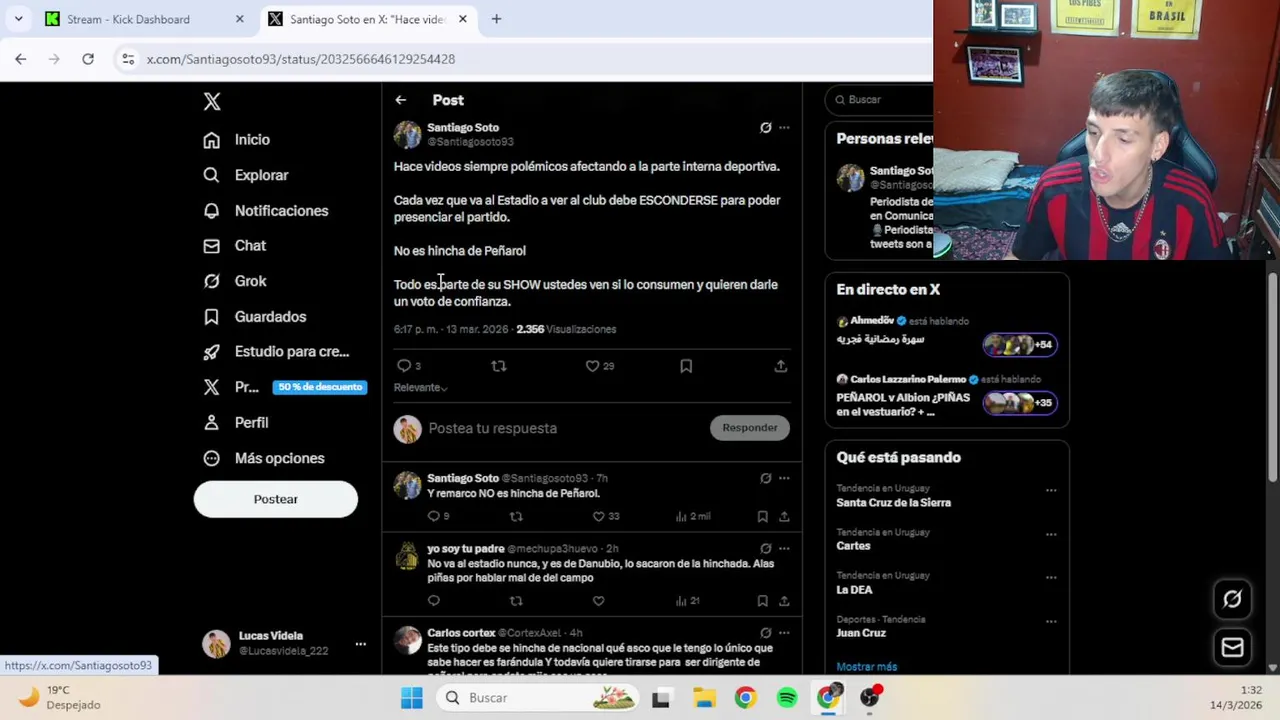Image resolution: width=1280 pixels, height=720 pixels.
Task: Reply to 'yo soy tu padre' comment
Action: click(x=433, y=600)
